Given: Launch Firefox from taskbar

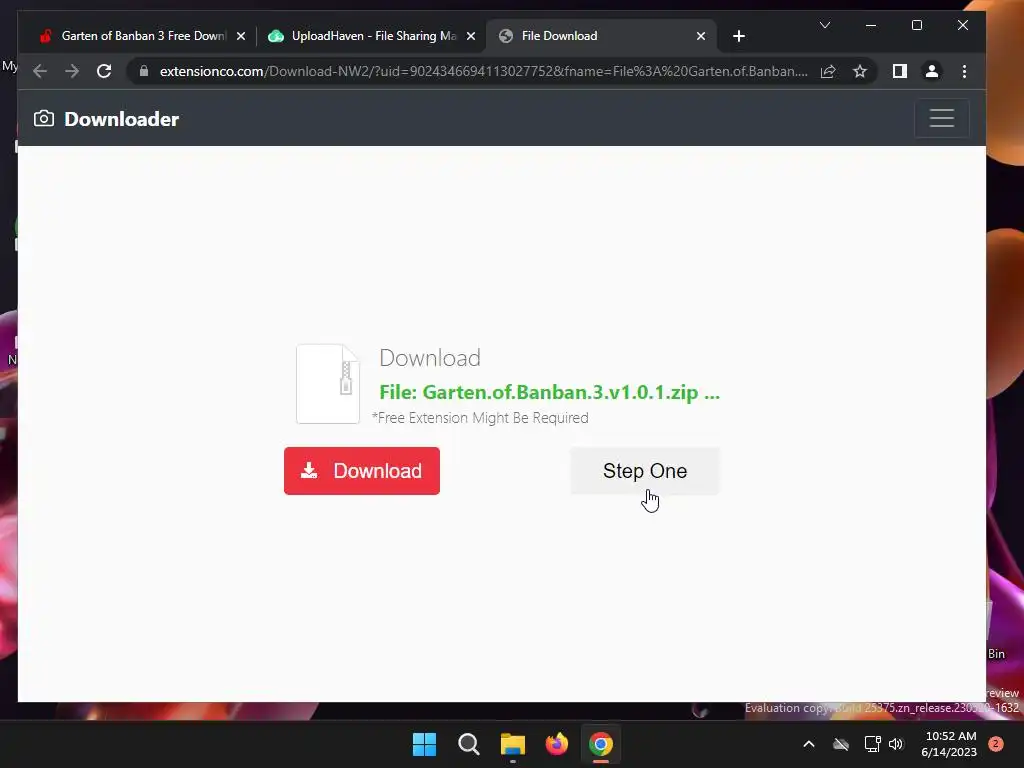Looking at the screenshot, I should click(x=557, y=744).
